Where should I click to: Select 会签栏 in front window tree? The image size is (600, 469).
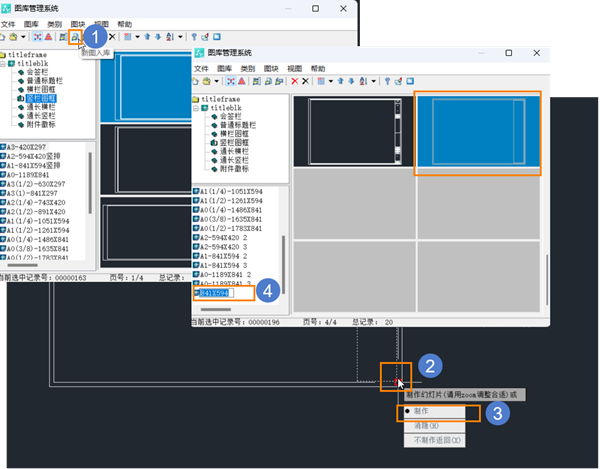pos(231,116)
